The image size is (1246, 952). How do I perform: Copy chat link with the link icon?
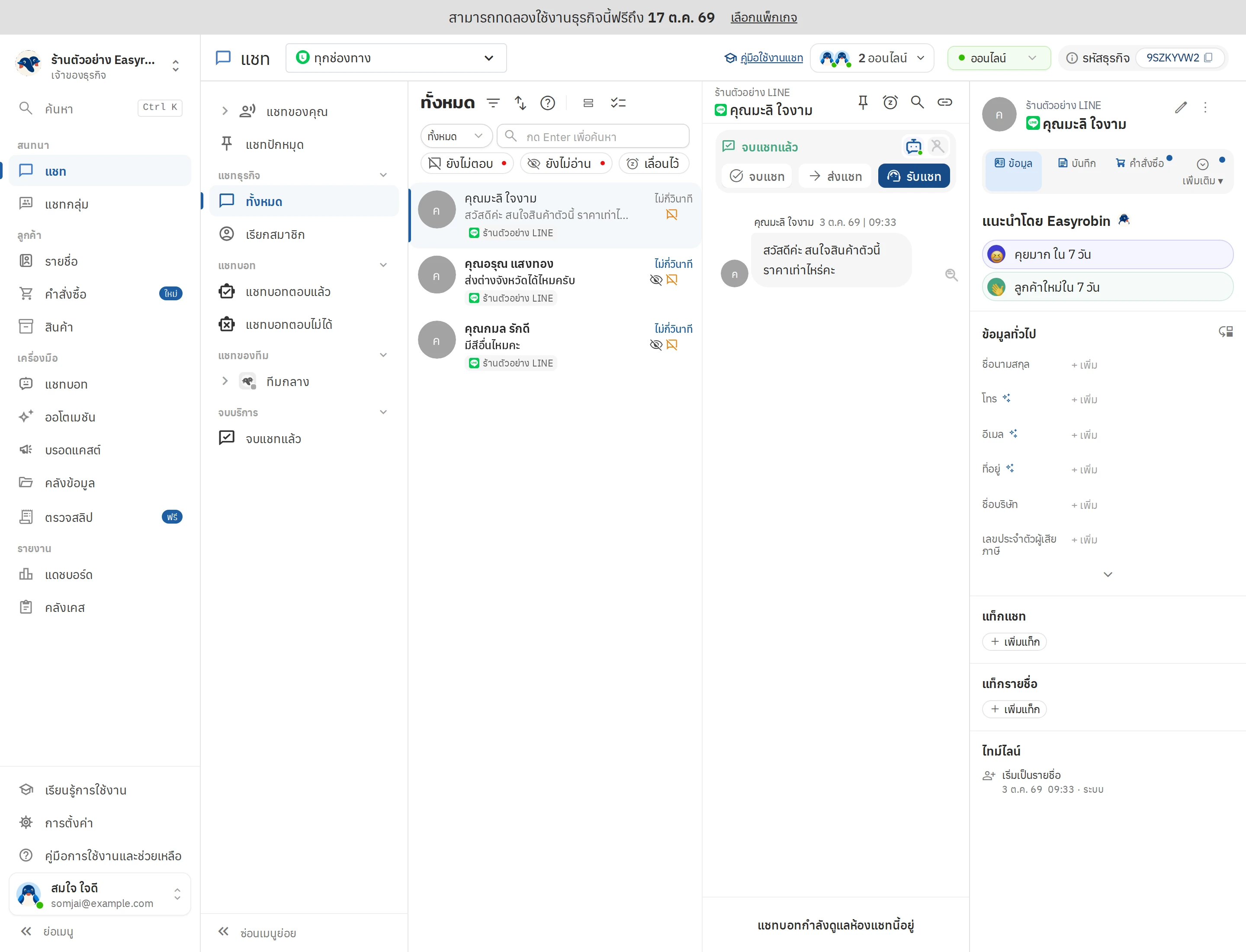(x=944, y=103)
